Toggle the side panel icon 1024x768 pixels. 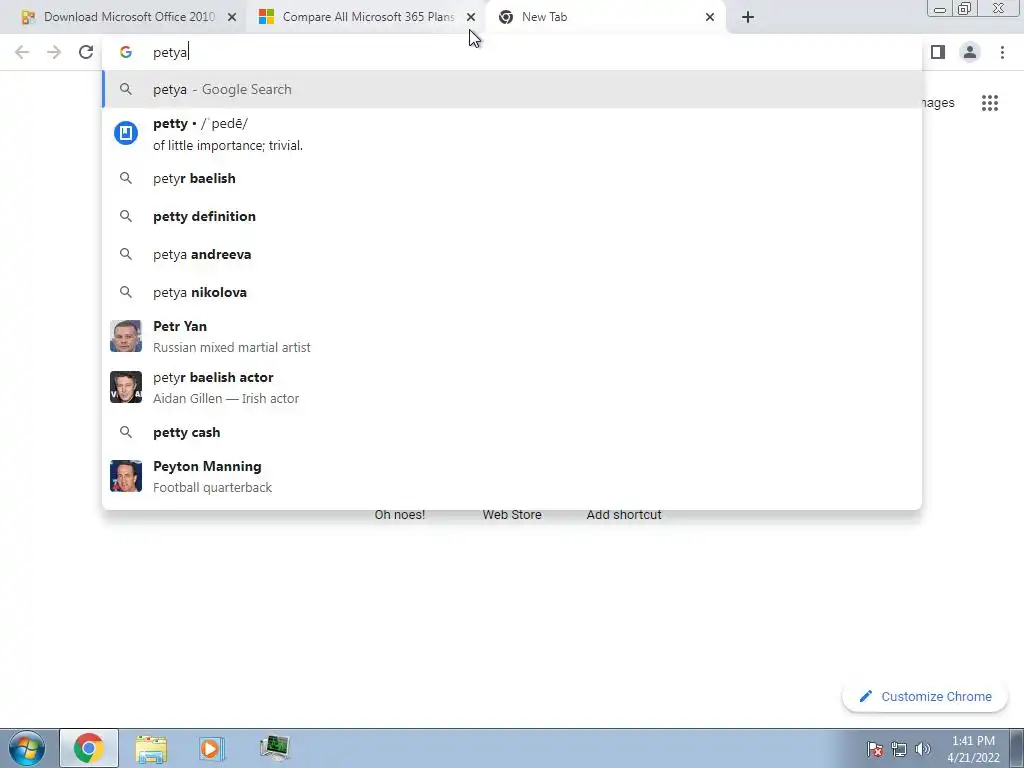click(x=938, y=52)
